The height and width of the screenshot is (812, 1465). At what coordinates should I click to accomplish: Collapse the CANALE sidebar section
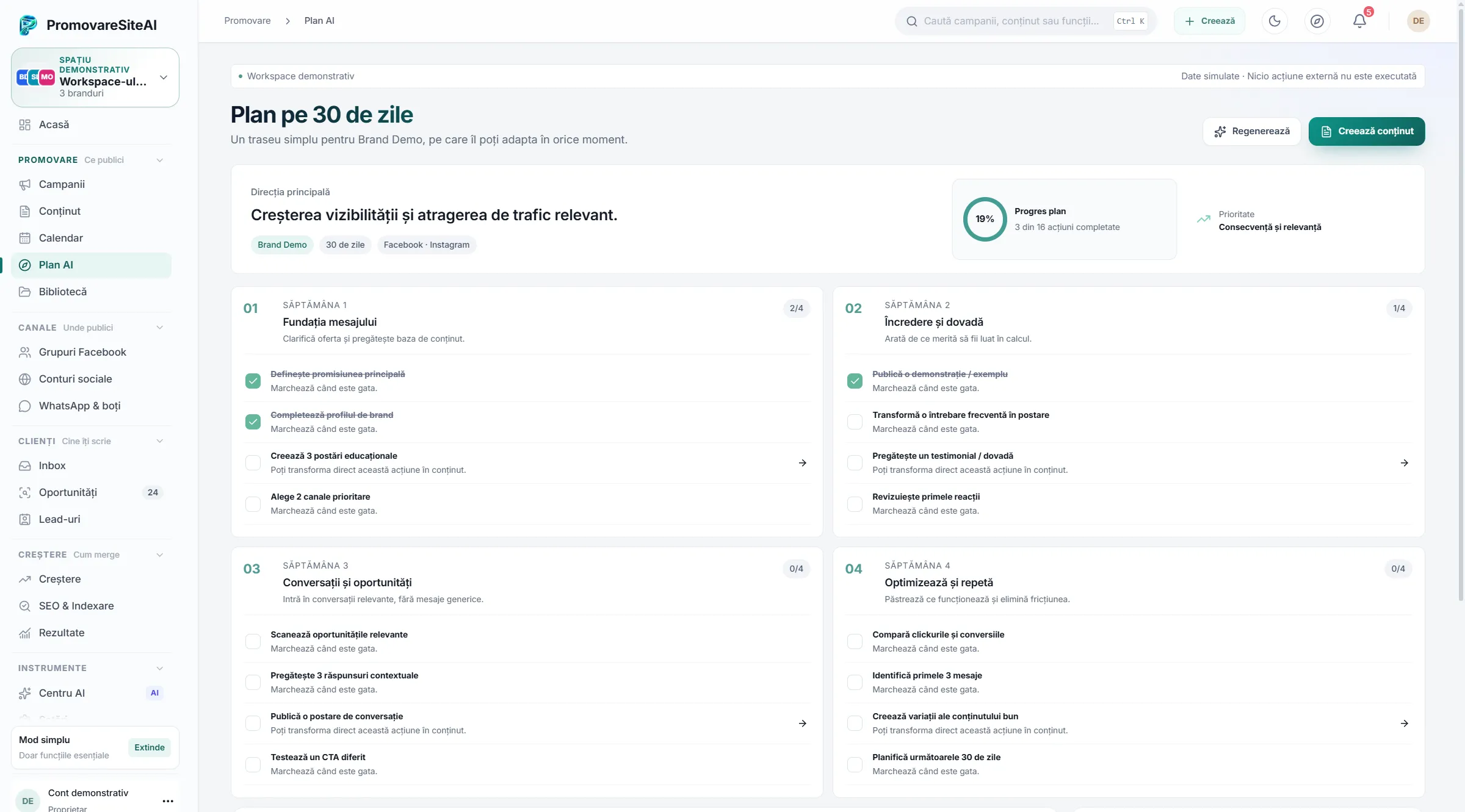(x=159, y=328)
